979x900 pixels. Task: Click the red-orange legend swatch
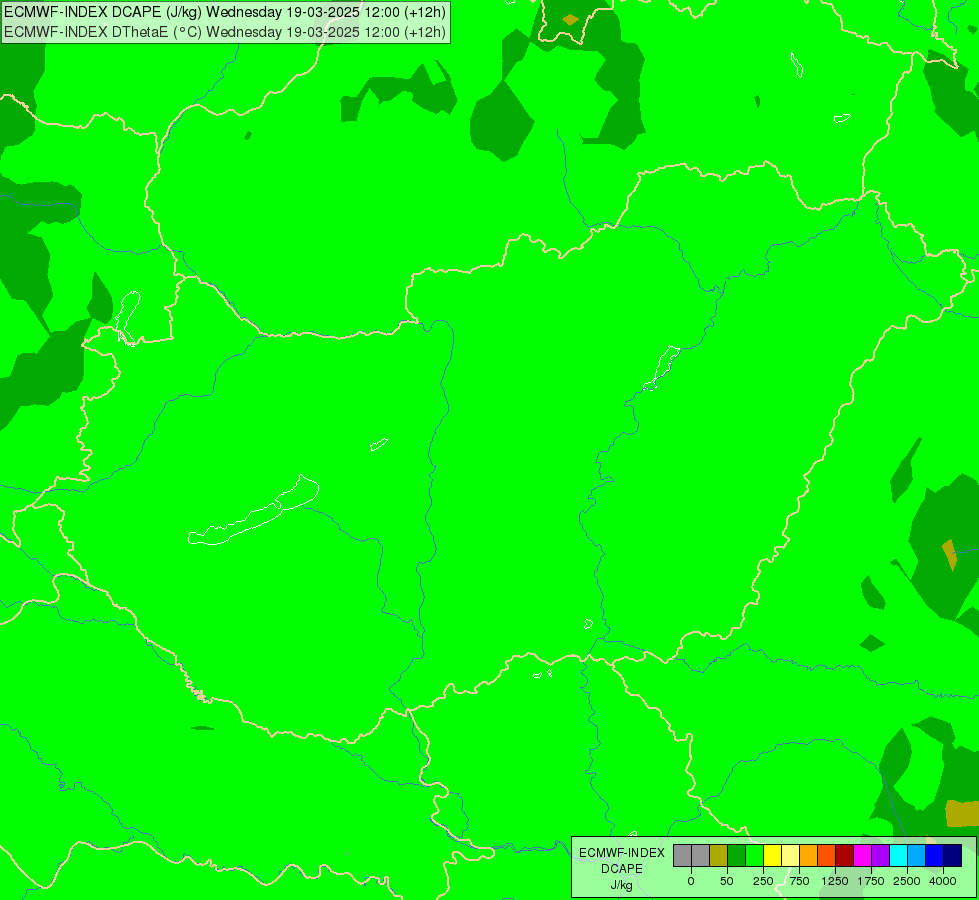[827, 856]
